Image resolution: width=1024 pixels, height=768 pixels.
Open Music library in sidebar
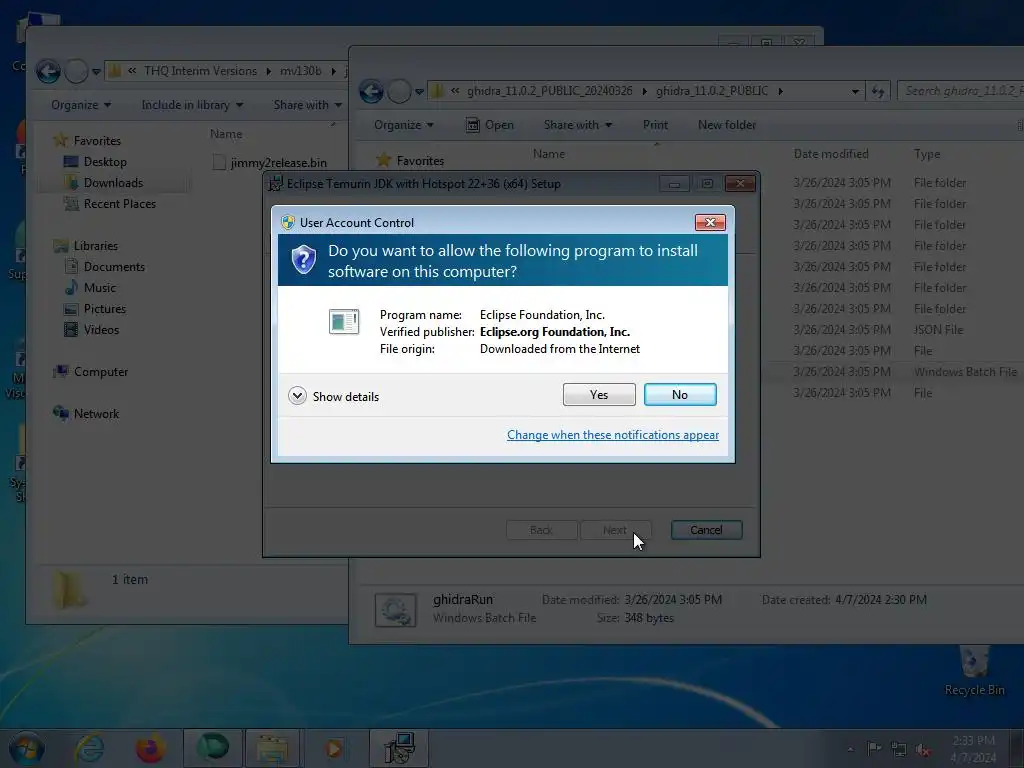tap(99, 287)
